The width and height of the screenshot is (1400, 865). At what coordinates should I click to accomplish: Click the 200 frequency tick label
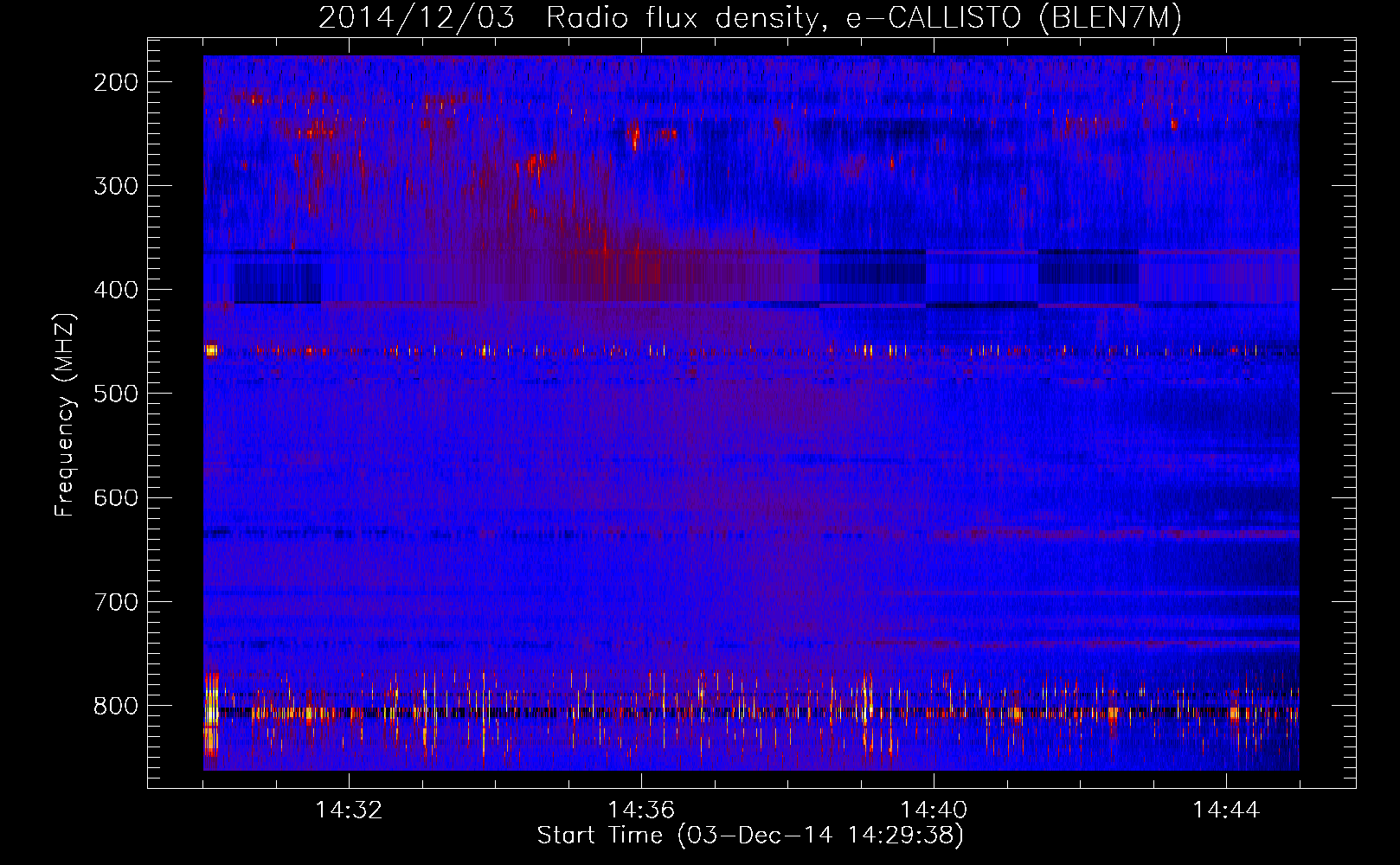[116, 82]
